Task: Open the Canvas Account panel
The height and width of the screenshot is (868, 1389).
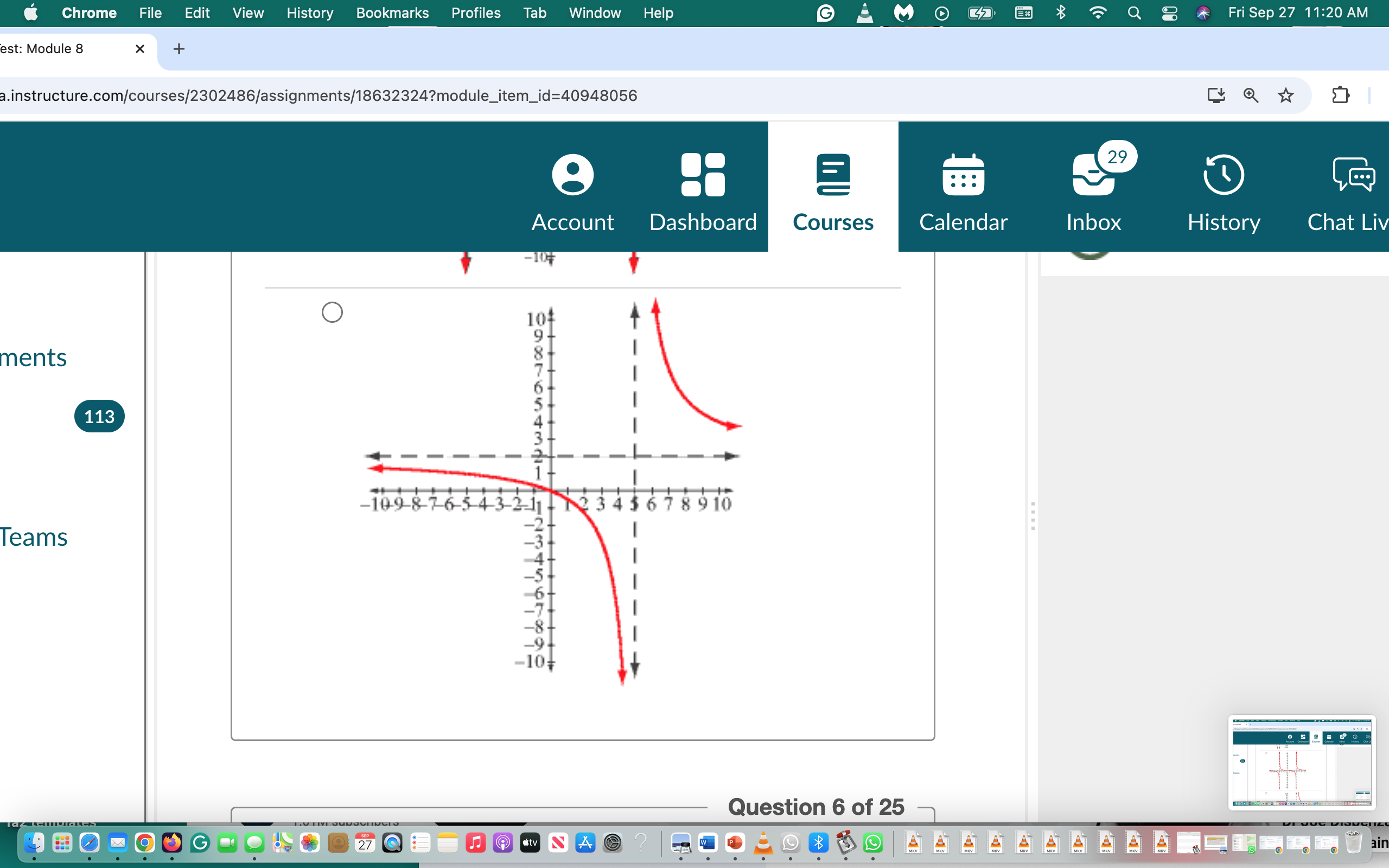Action: 572,189
